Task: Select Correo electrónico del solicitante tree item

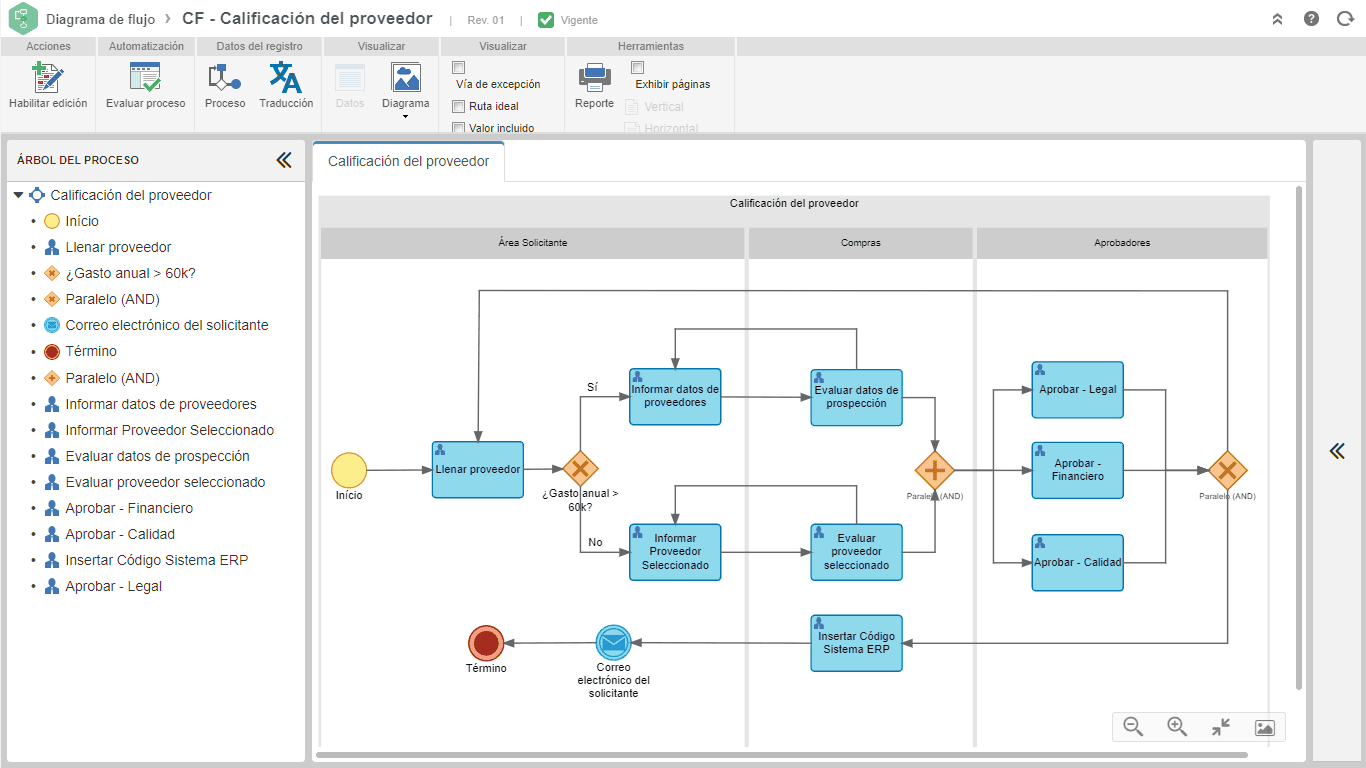Action: pyautogui.click(x=167, y=326)
